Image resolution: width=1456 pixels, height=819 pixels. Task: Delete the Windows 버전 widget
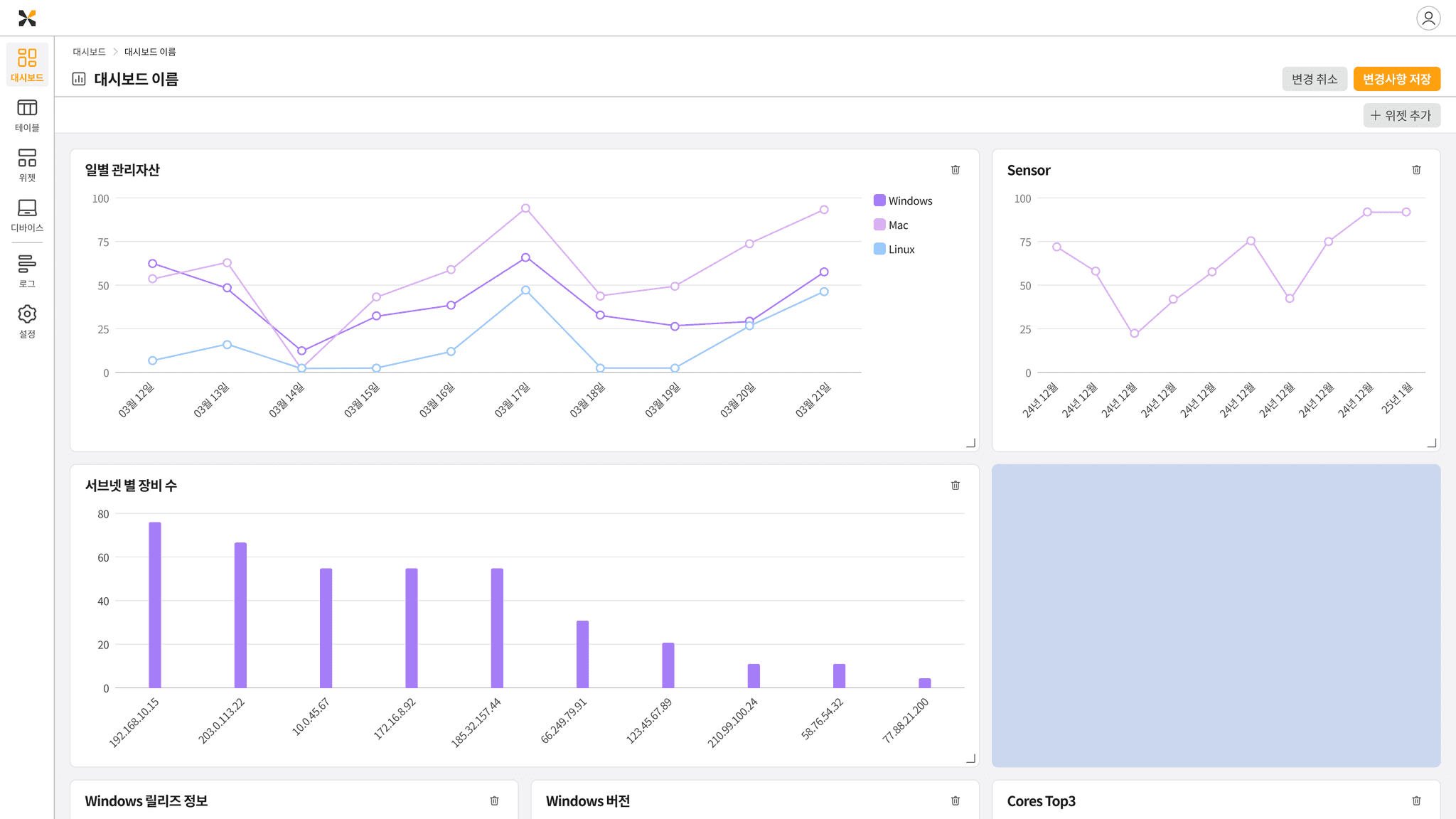click(x=955, y=801)
